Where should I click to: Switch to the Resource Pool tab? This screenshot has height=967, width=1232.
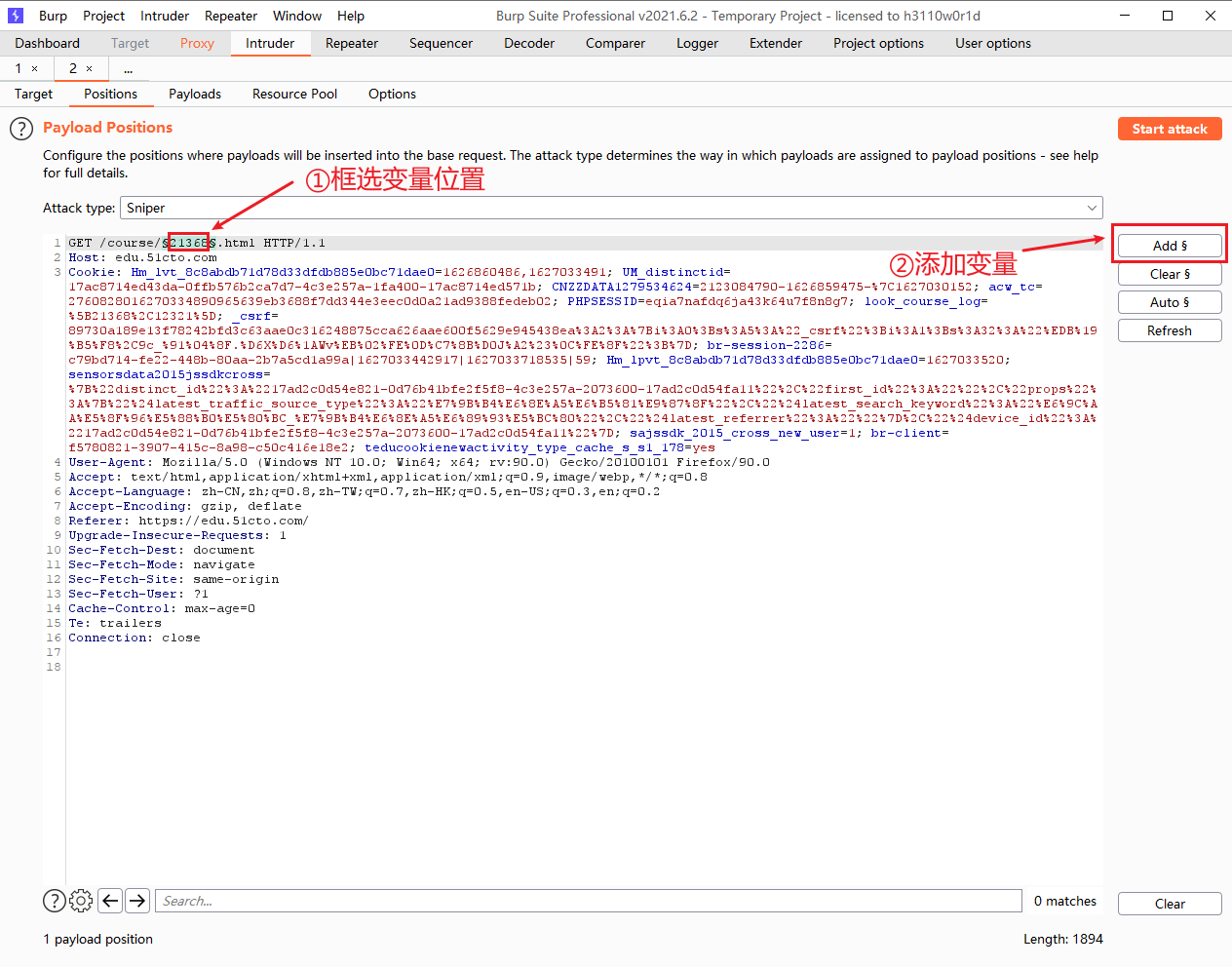pos(294,94)
